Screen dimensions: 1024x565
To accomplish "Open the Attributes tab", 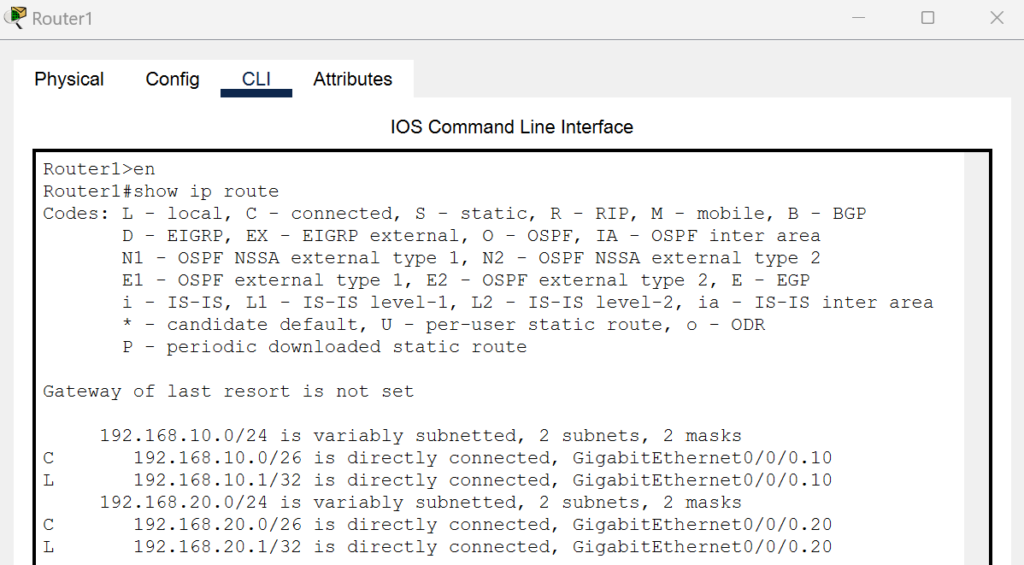I will [353, 79].
